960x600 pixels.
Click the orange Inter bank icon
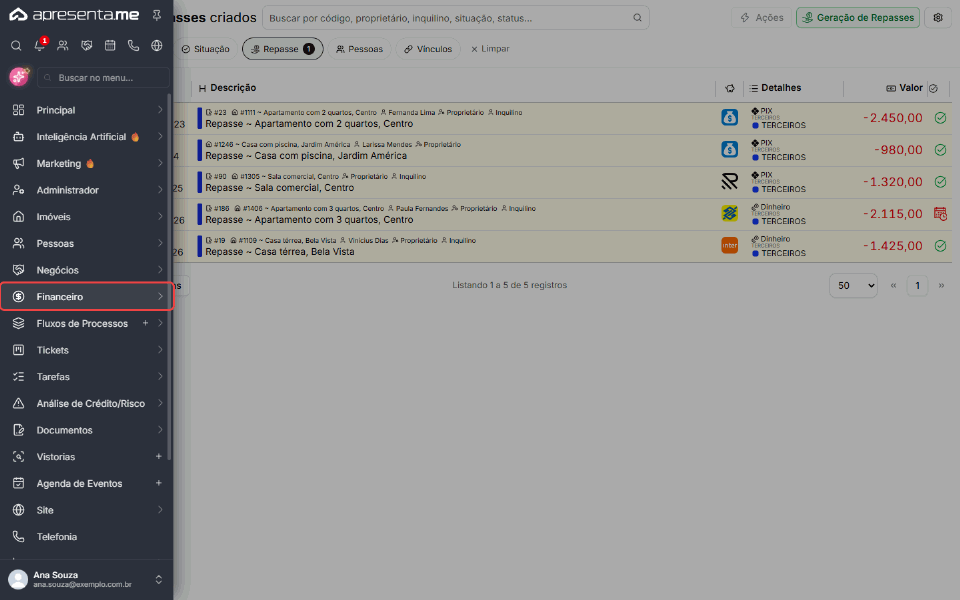pyautogui.click(x=729, y=246)
